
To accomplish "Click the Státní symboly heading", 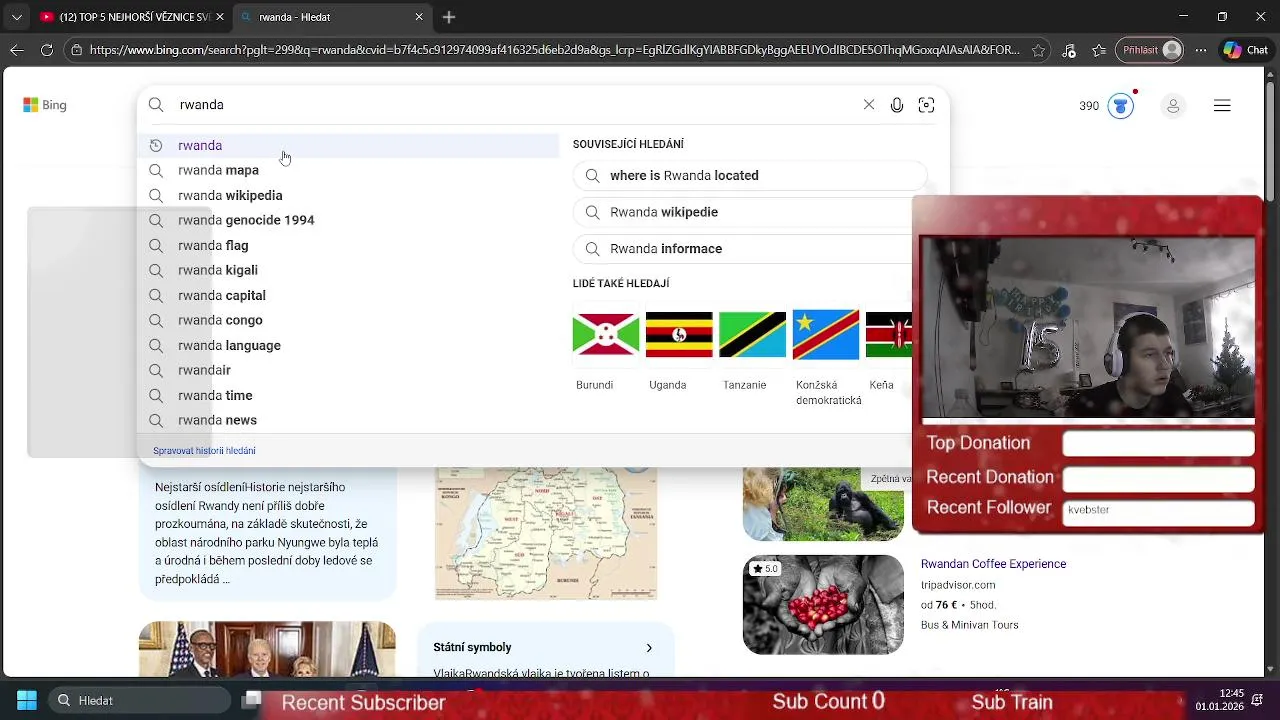I will tap(472, 648).
